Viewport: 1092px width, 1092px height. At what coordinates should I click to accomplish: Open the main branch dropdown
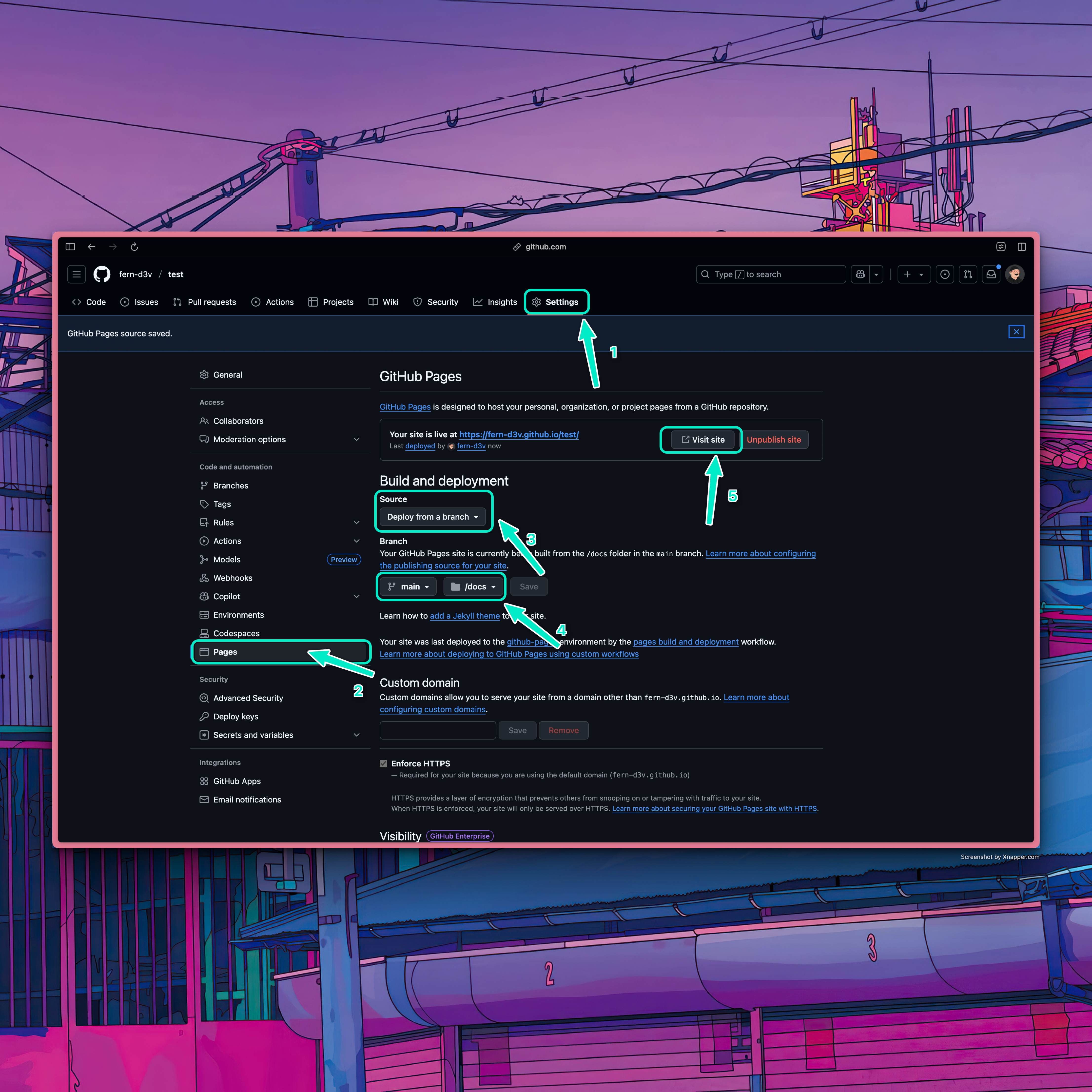(x=408, y=587)
